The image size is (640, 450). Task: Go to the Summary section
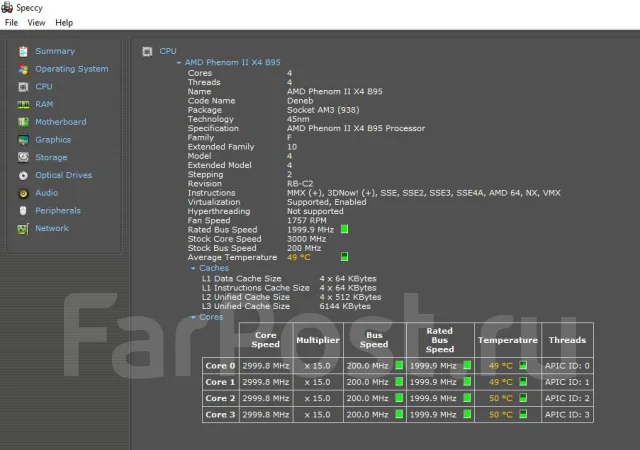coord(55,51)
